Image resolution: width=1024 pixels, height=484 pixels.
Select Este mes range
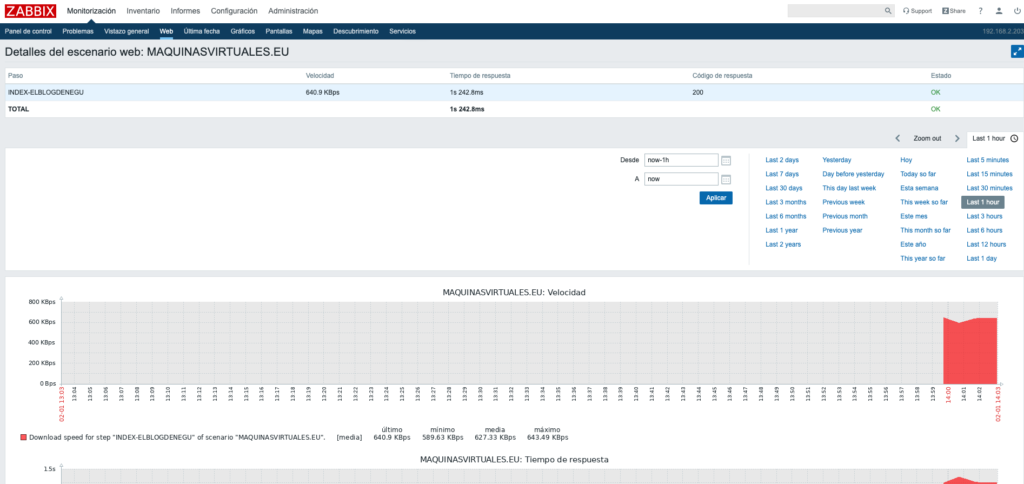[x=914, y=216]
